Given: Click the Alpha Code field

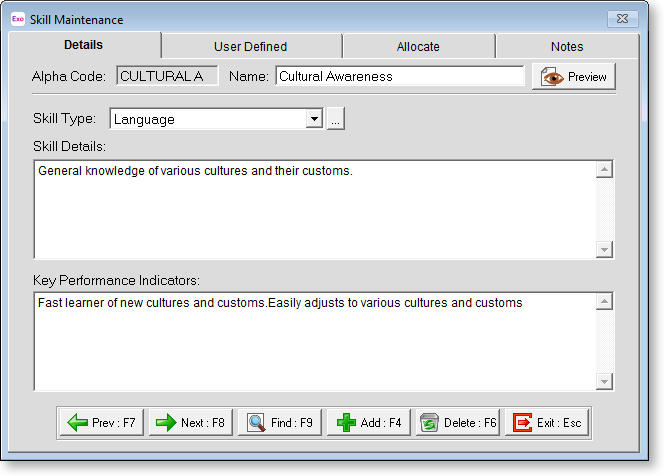Looking at the screenshot, I should click(x=167, y=76).
